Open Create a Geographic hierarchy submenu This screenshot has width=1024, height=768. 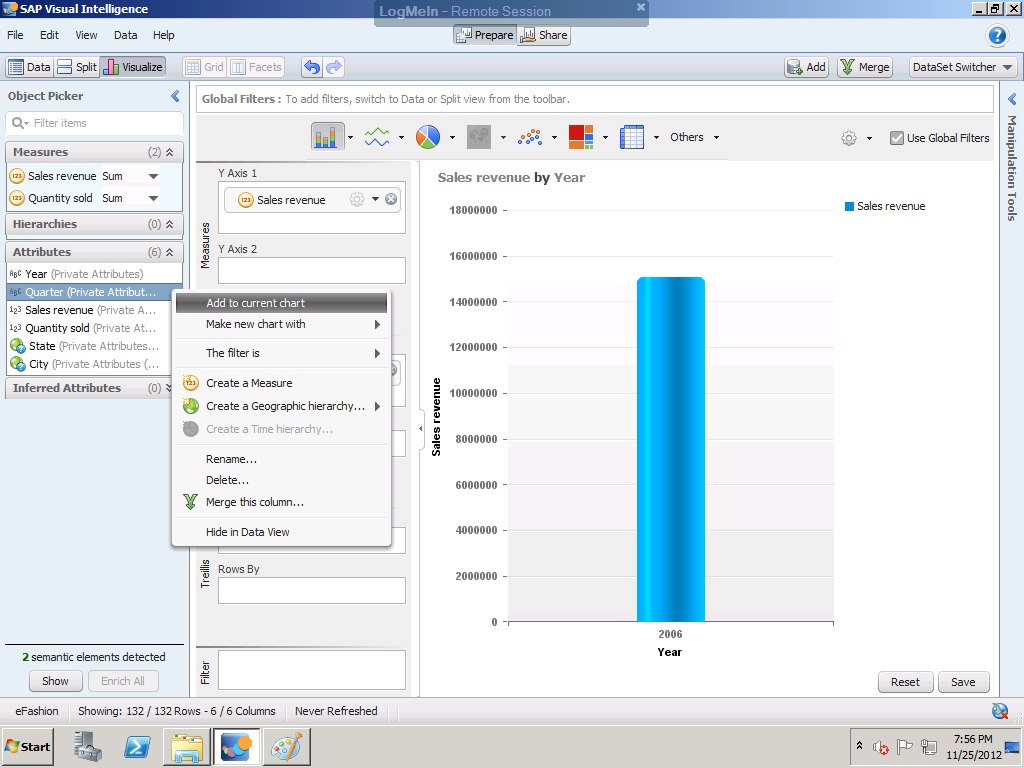point(281,406)
